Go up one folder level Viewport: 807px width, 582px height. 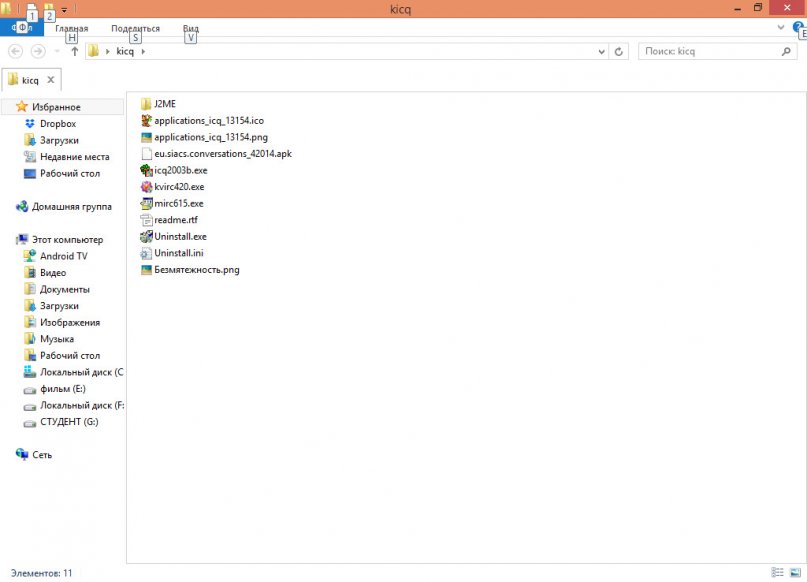click(x=75, y=51)
